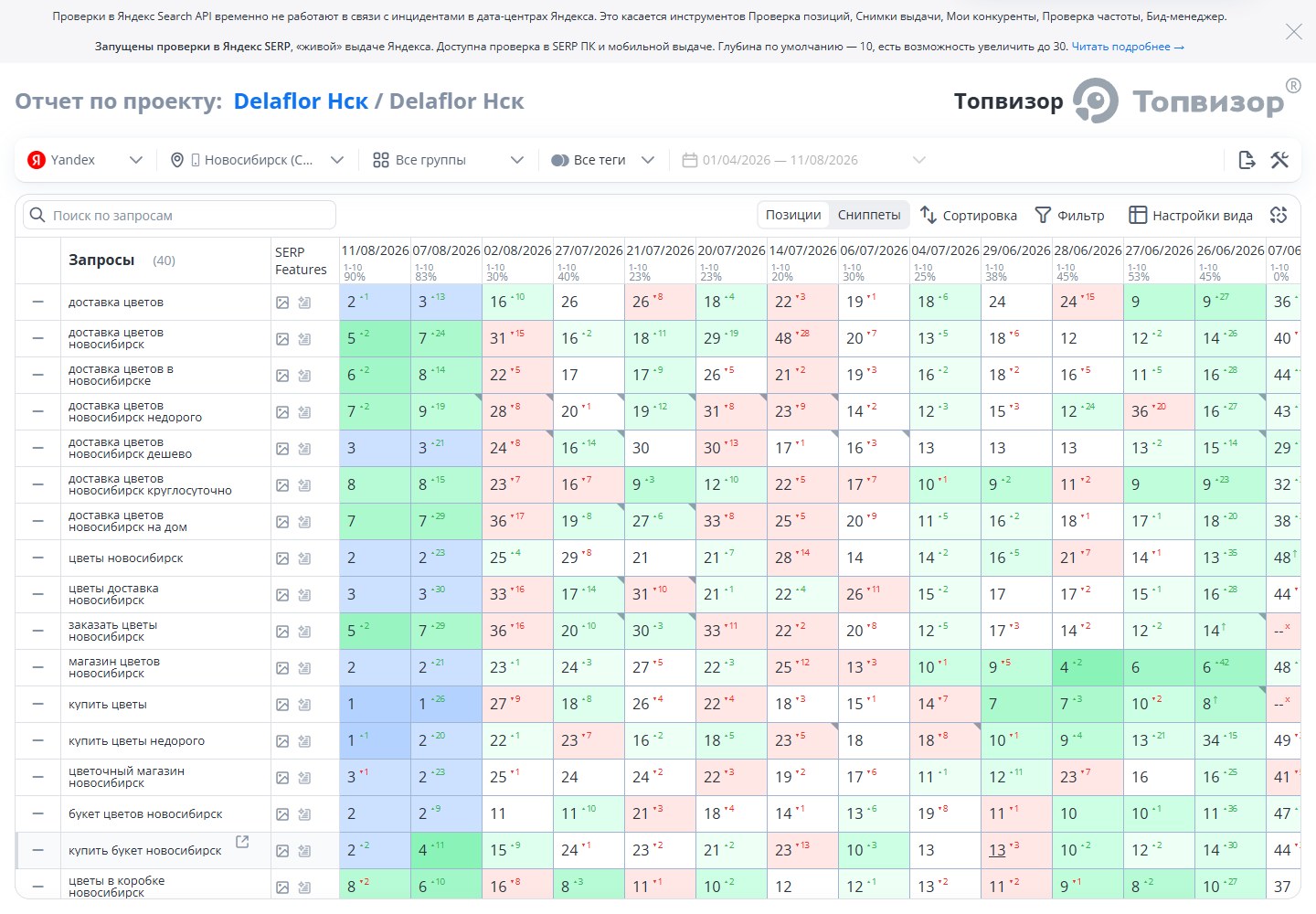Close the Yandex API notification banner
The image size is (1316, 914).
click(1293, 32)
